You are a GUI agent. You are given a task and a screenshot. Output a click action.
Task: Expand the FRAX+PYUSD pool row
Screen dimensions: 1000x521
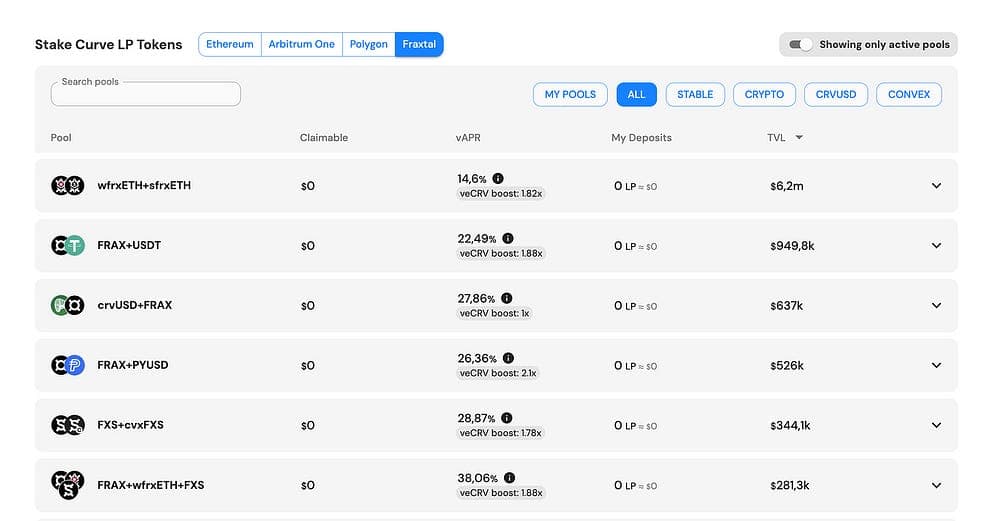[936, 365]
